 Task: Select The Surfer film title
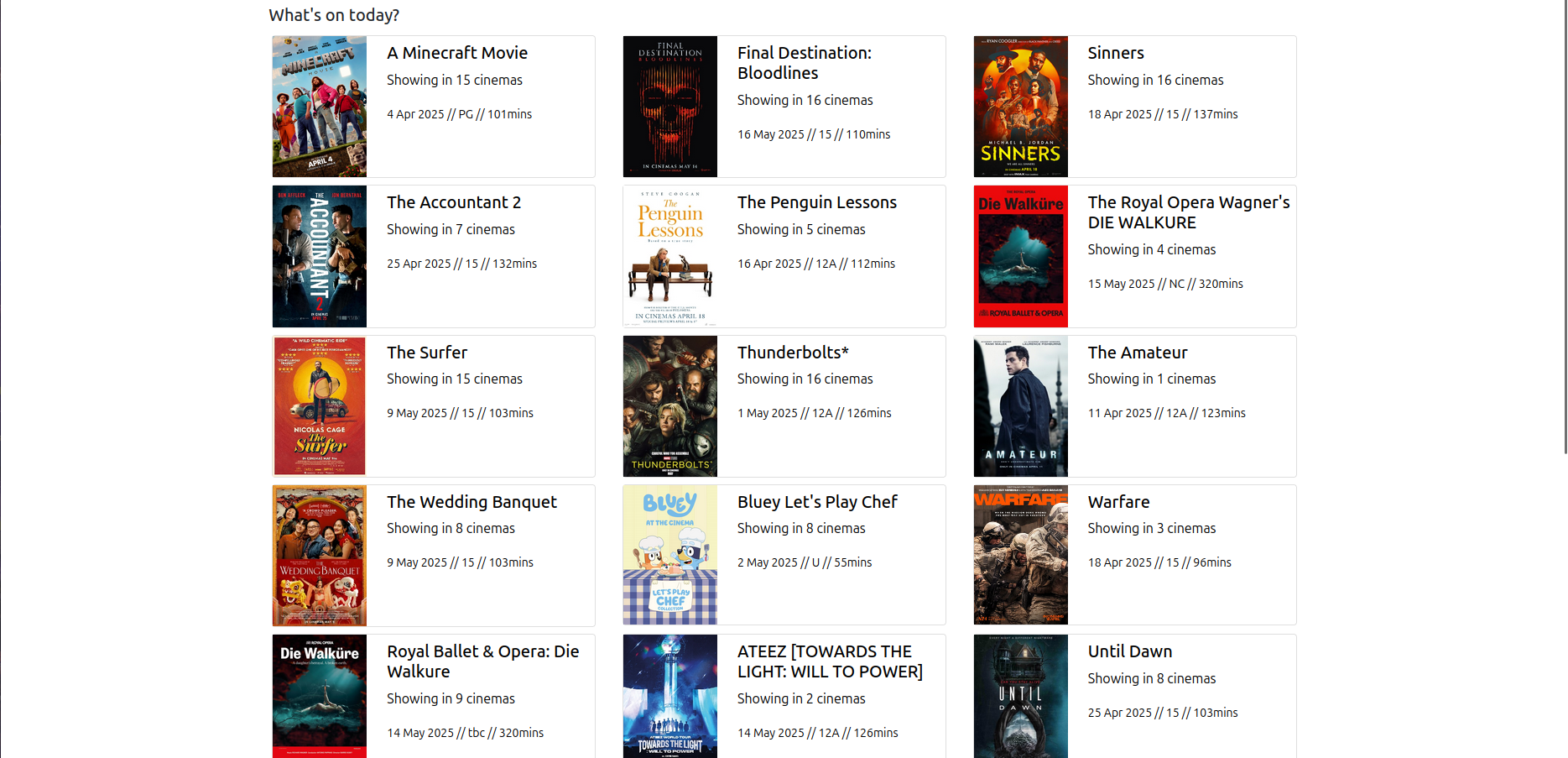427,353
